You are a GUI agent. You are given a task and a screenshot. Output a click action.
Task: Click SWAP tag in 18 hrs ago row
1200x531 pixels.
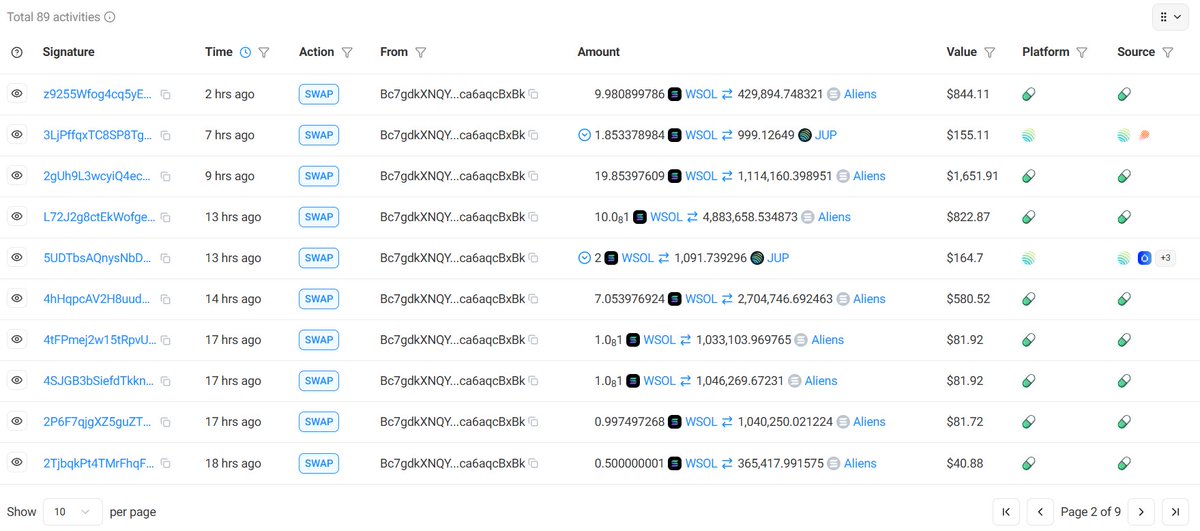pos(319,464)
